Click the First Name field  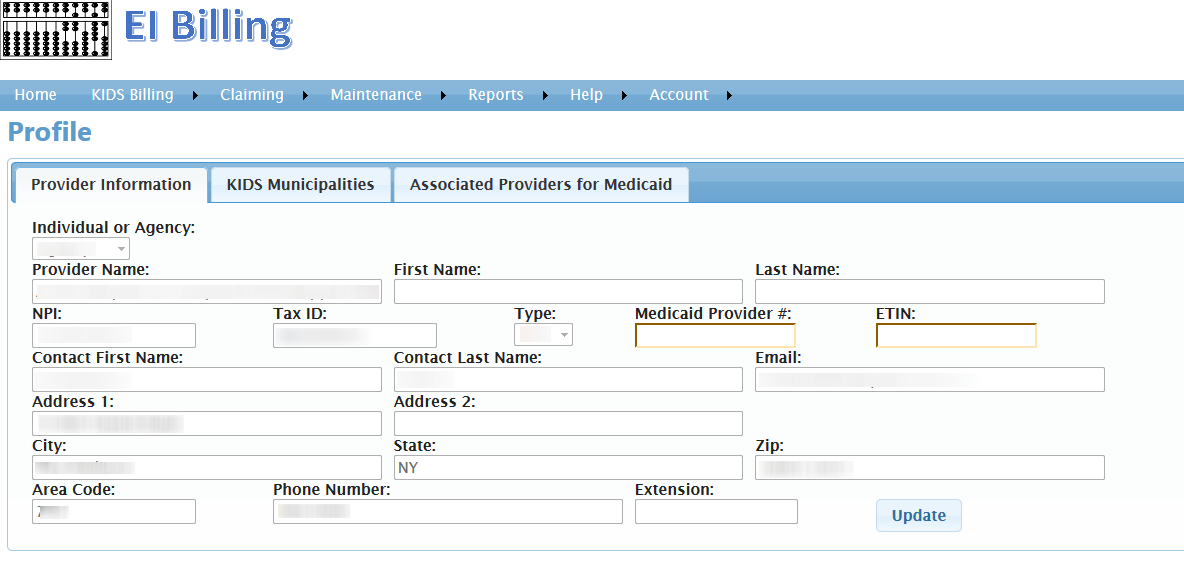point(568,292)
